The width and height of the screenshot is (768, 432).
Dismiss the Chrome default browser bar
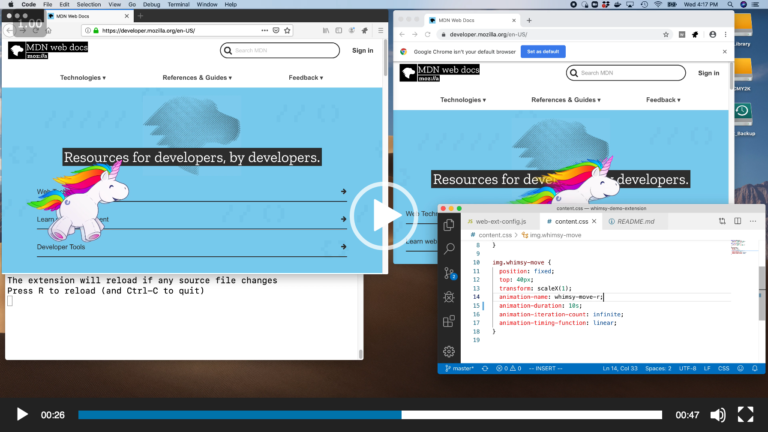click(724, 51)
